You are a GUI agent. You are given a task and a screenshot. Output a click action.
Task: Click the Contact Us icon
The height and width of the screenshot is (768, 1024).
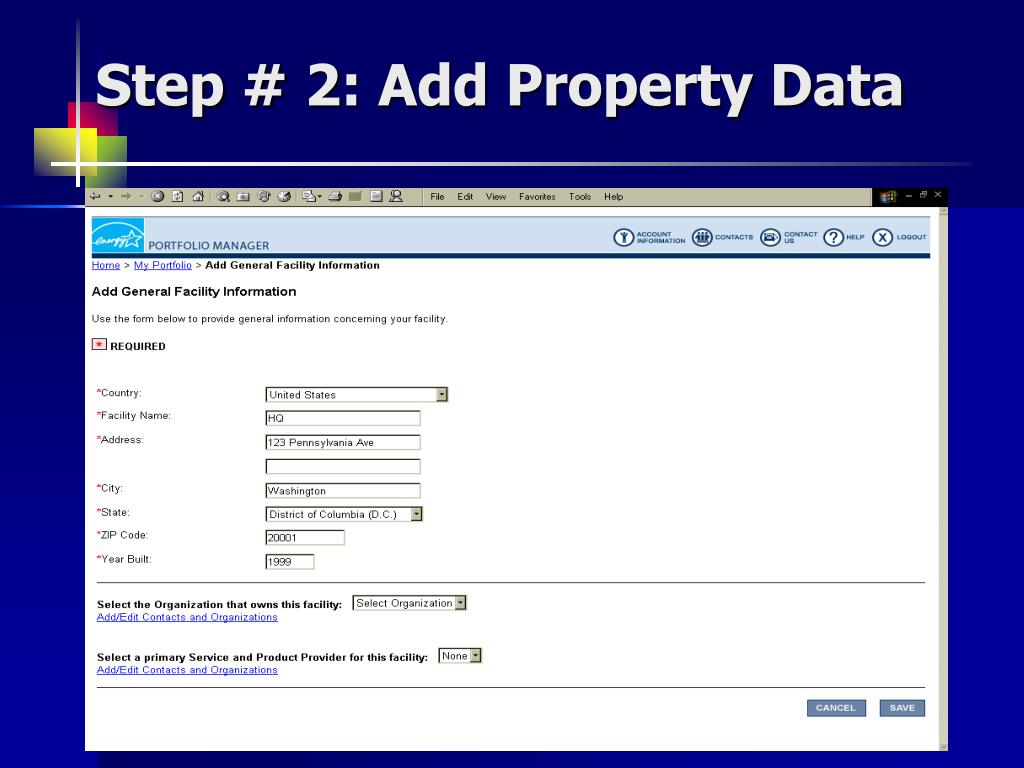pos(771,238)
